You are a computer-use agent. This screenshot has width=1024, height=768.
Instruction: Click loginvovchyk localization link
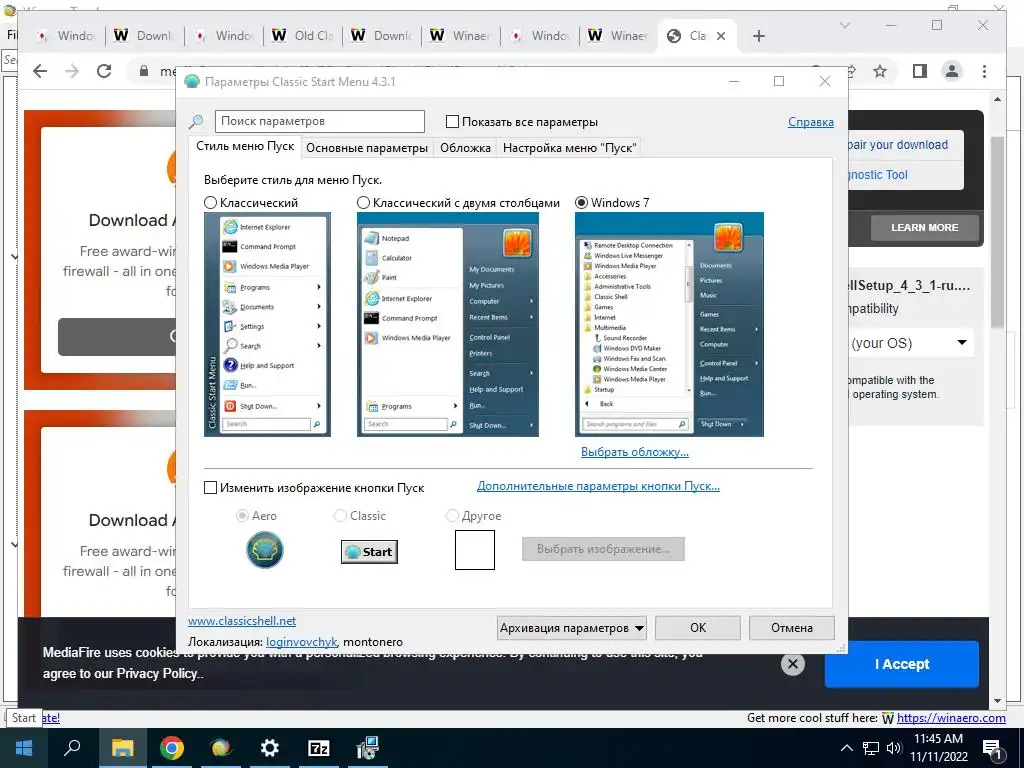pos(302,642)
